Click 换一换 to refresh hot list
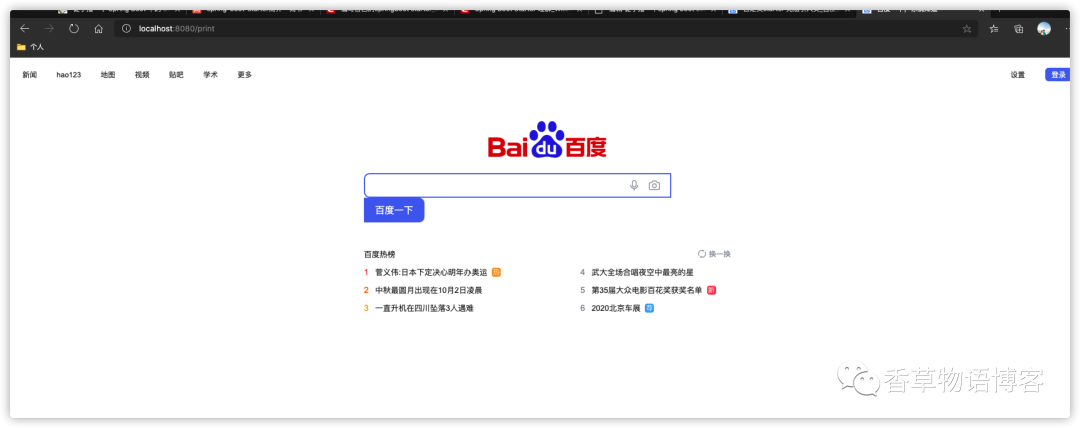 pos(720,254)
